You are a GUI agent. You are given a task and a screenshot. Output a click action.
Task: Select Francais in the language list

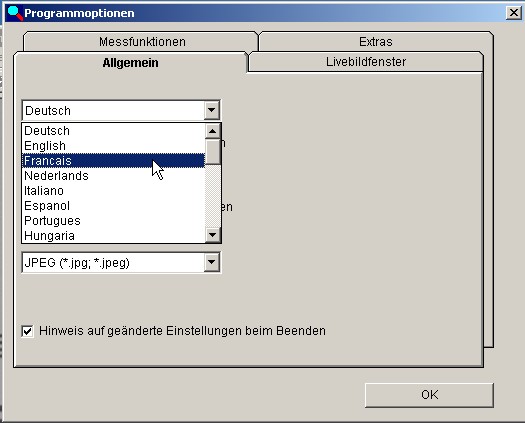click(113, 161)
